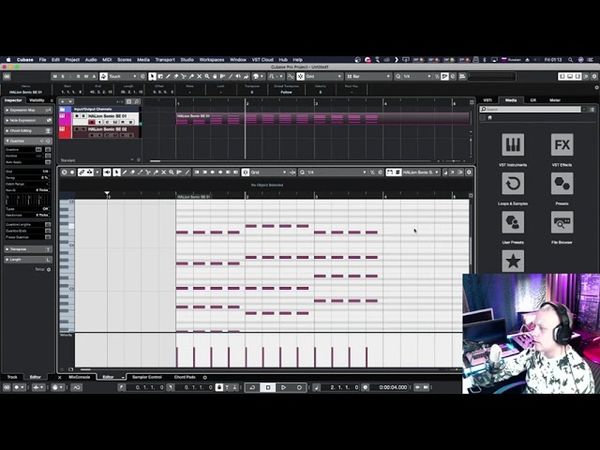The width and height of the screenshot is (600, 450).
Task: Toggle mute on first HALion Sonic track
Action: tap(77, 116)
